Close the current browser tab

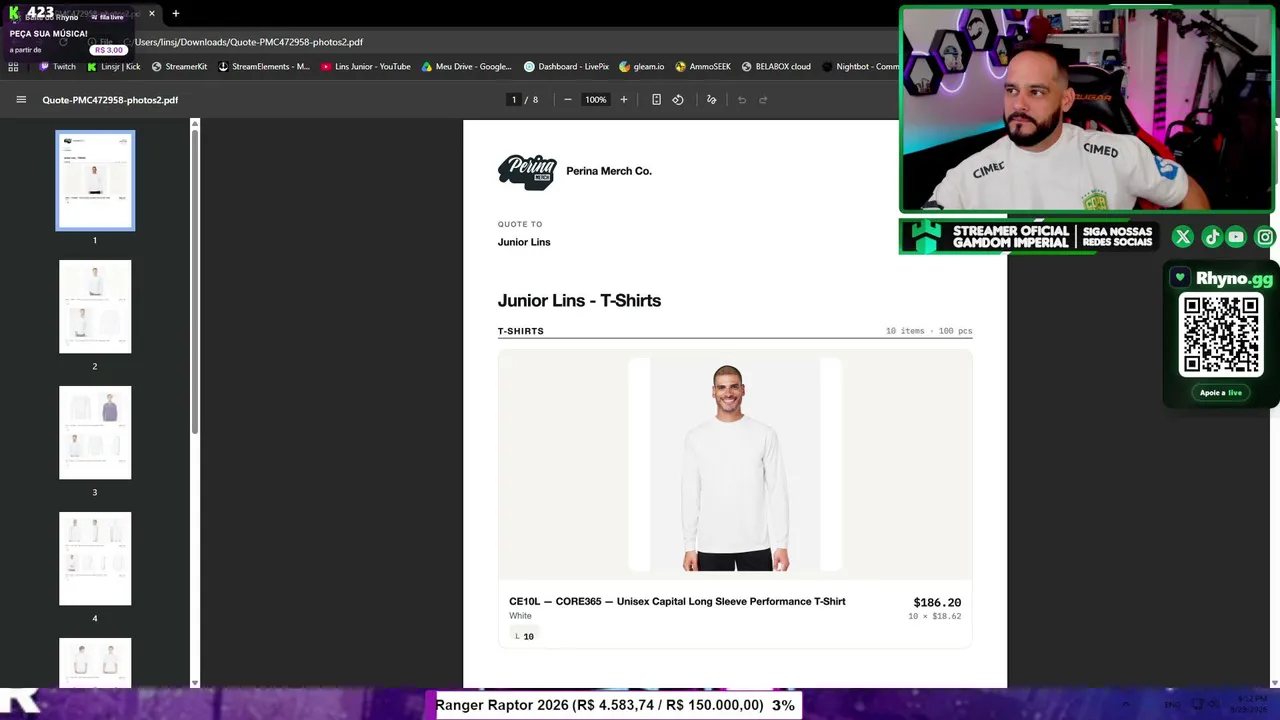pyautogui.click(x=152, y=14)
